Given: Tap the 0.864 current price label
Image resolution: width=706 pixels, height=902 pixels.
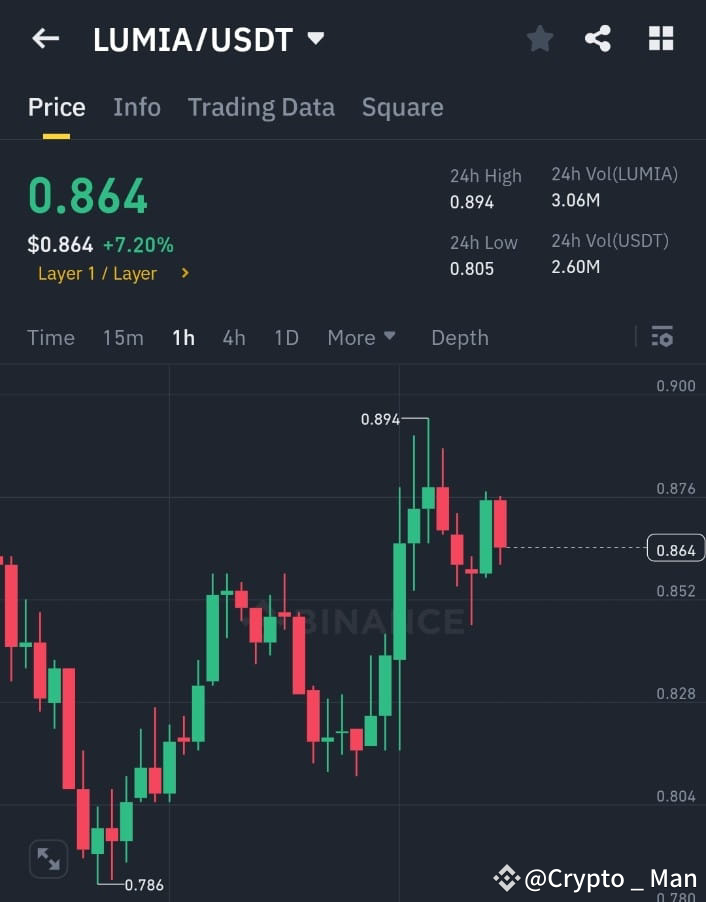Looking at the screenshot, I should point(675,548).
